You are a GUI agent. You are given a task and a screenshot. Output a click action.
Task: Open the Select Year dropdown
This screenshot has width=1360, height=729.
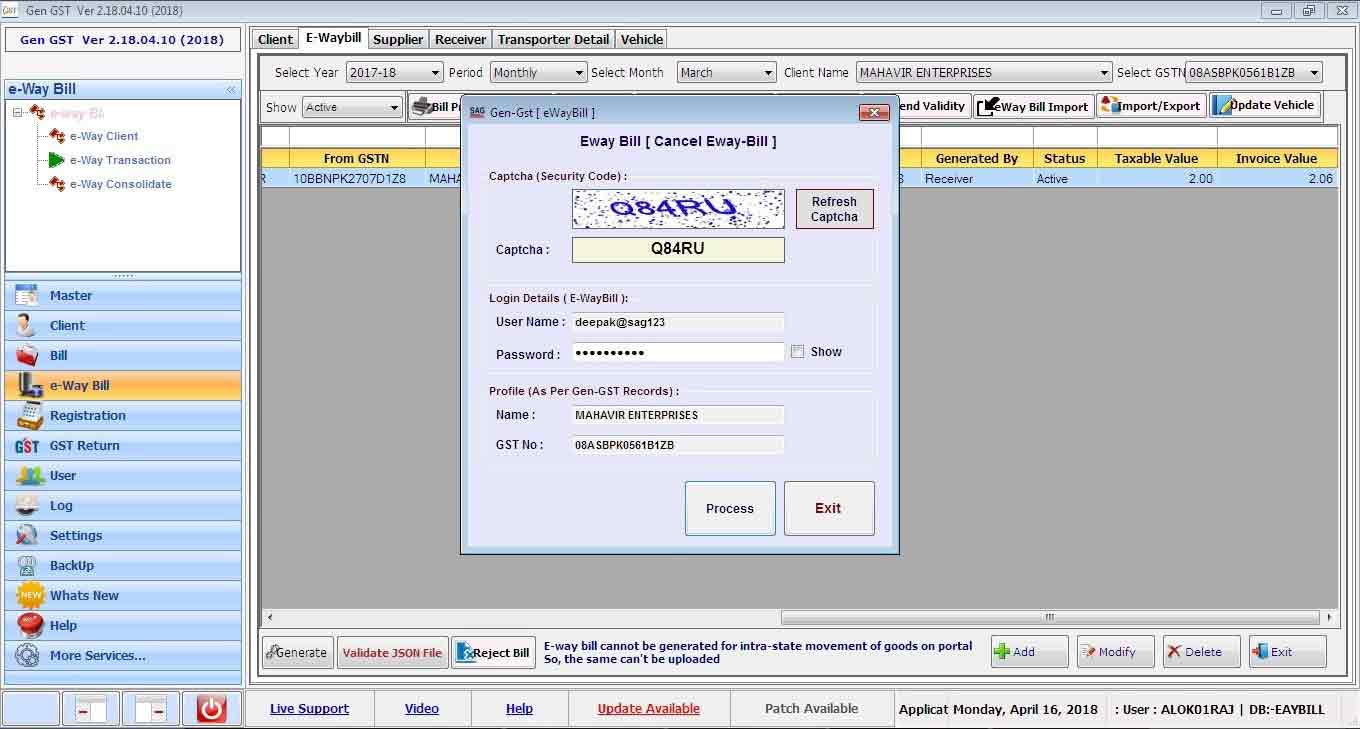coord(394,73)
